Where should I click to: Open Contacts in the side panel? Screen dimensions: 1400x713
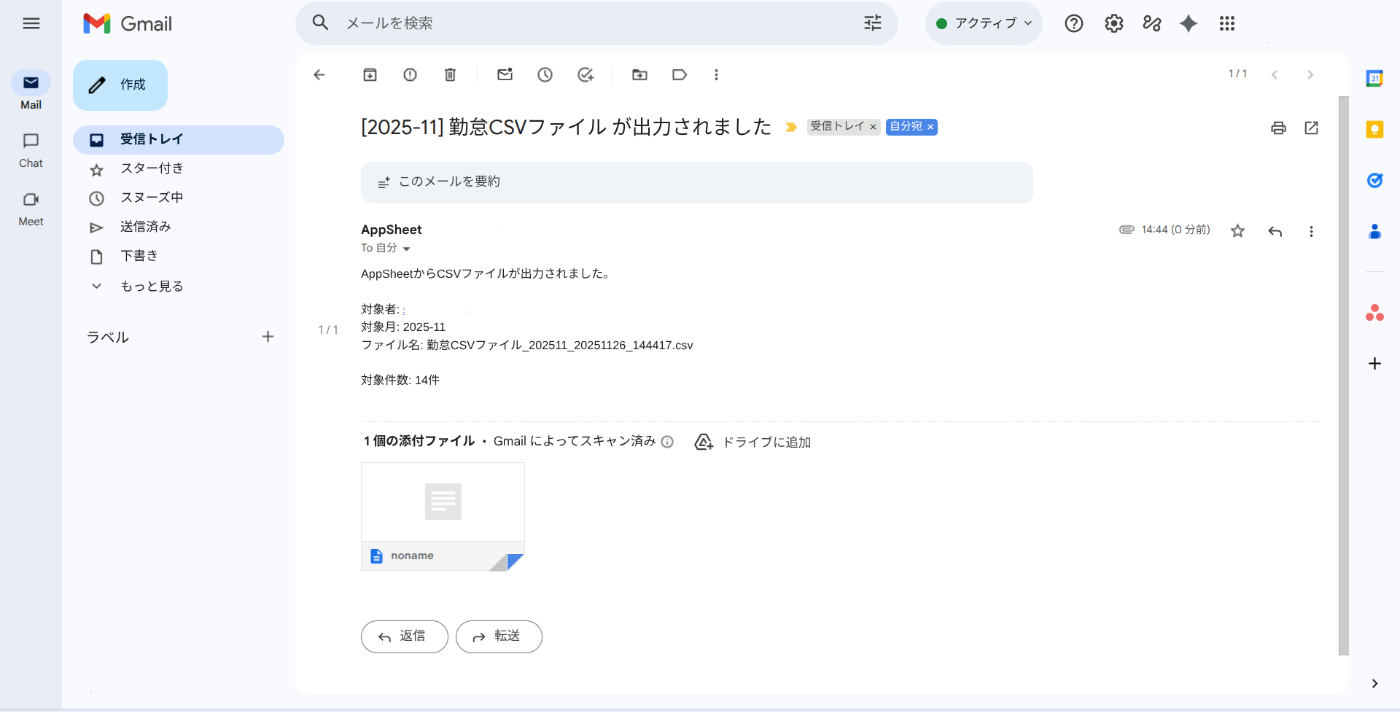(x=1375, y=231)
